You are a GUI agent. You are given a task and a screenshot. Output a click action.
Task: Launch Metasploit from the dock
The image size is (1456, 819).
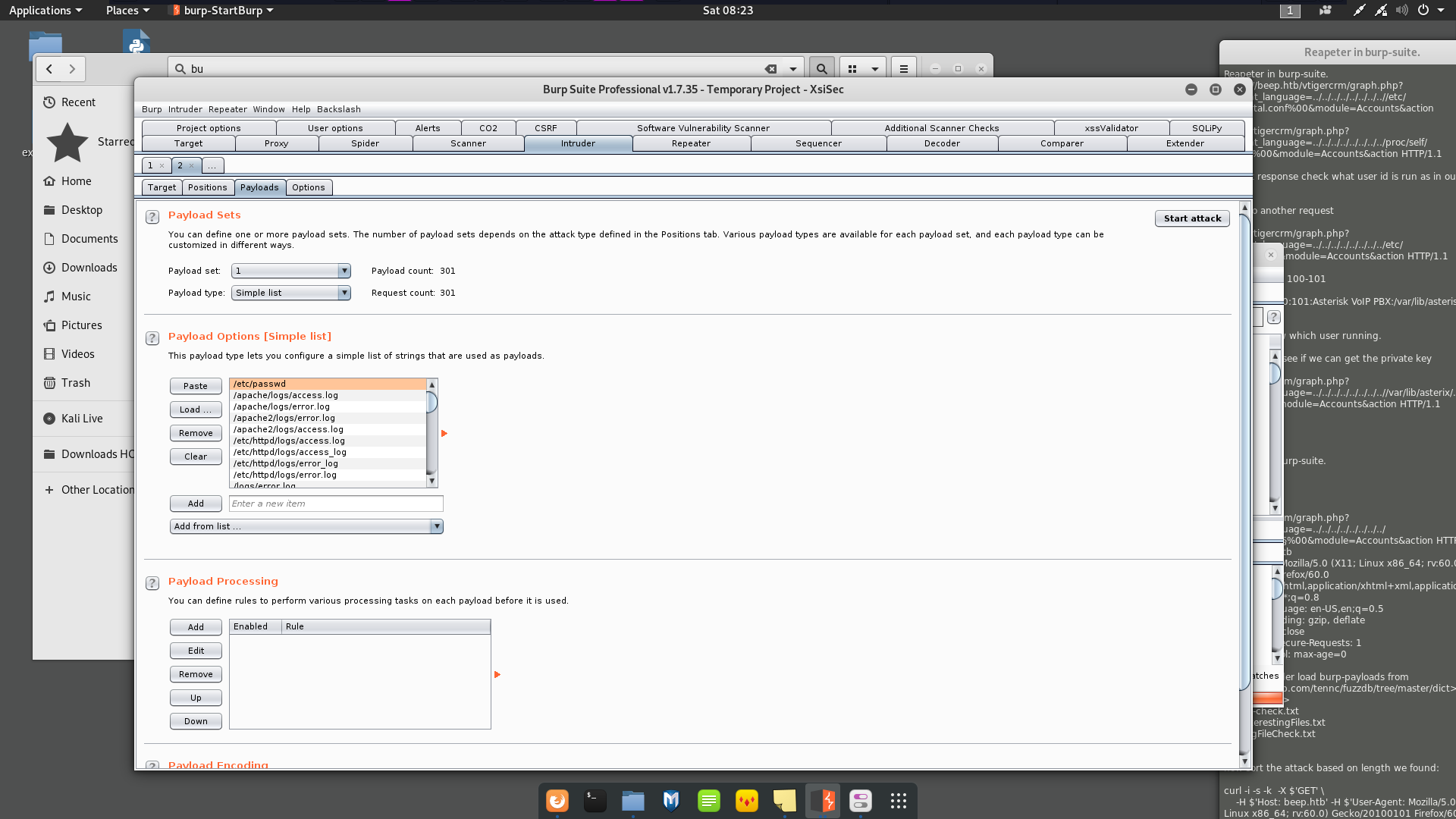(671, 801)
